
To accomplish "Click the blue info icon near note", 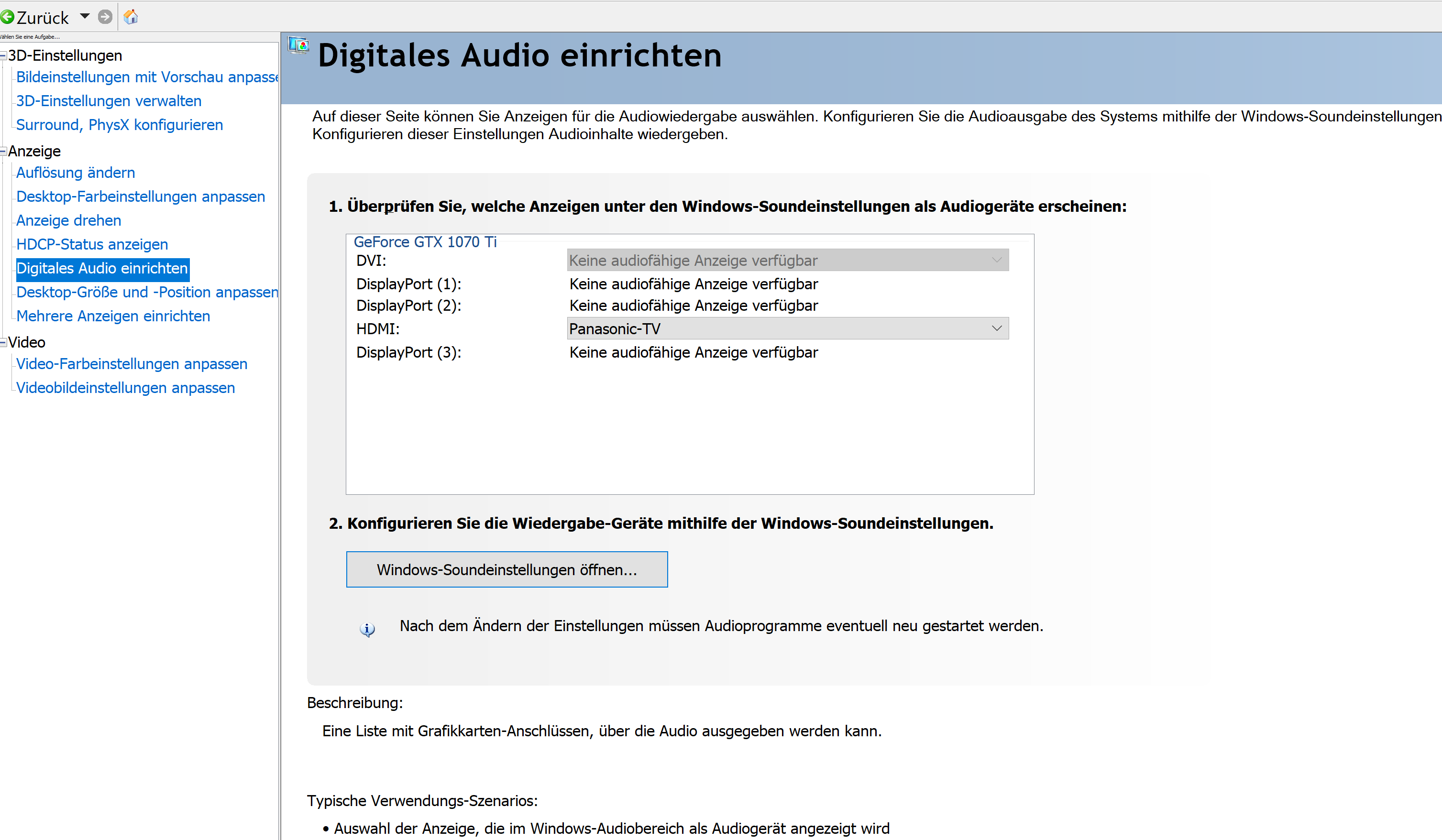I will [x=367, y=629].
